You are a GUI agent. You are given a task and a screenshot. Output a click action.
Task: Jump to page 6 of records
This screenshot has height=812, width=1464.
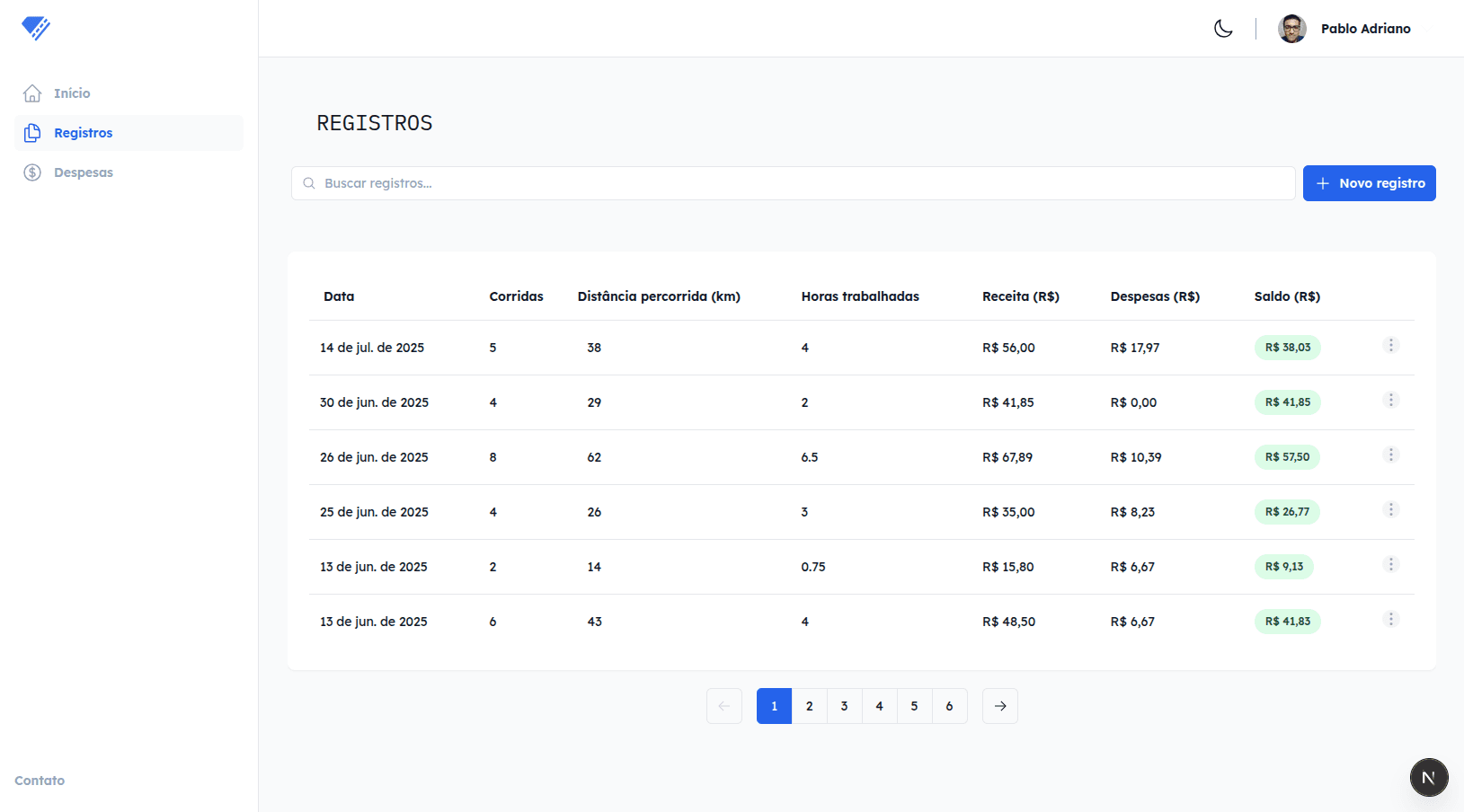(x=949, y=706)
